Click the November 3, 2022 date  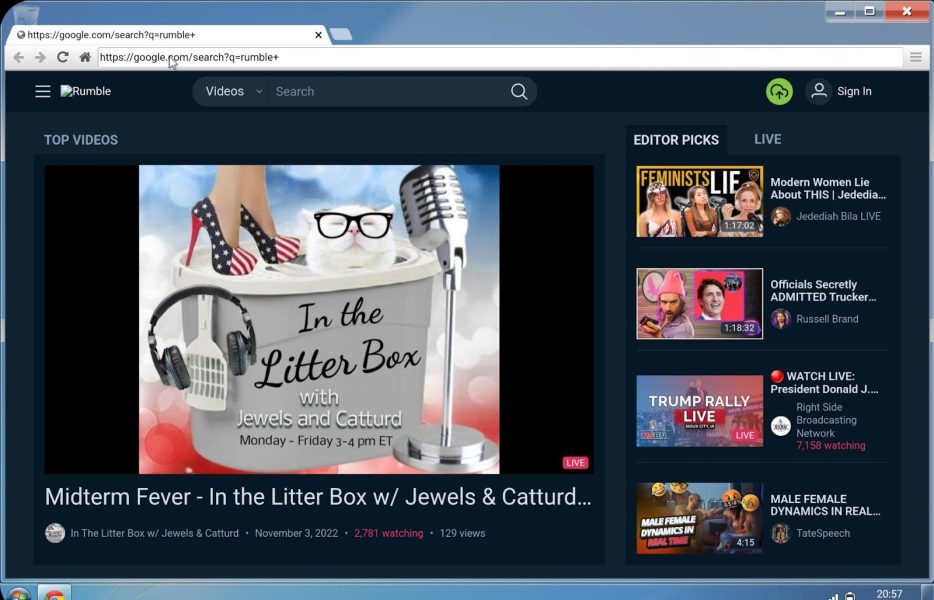point(296,533)
